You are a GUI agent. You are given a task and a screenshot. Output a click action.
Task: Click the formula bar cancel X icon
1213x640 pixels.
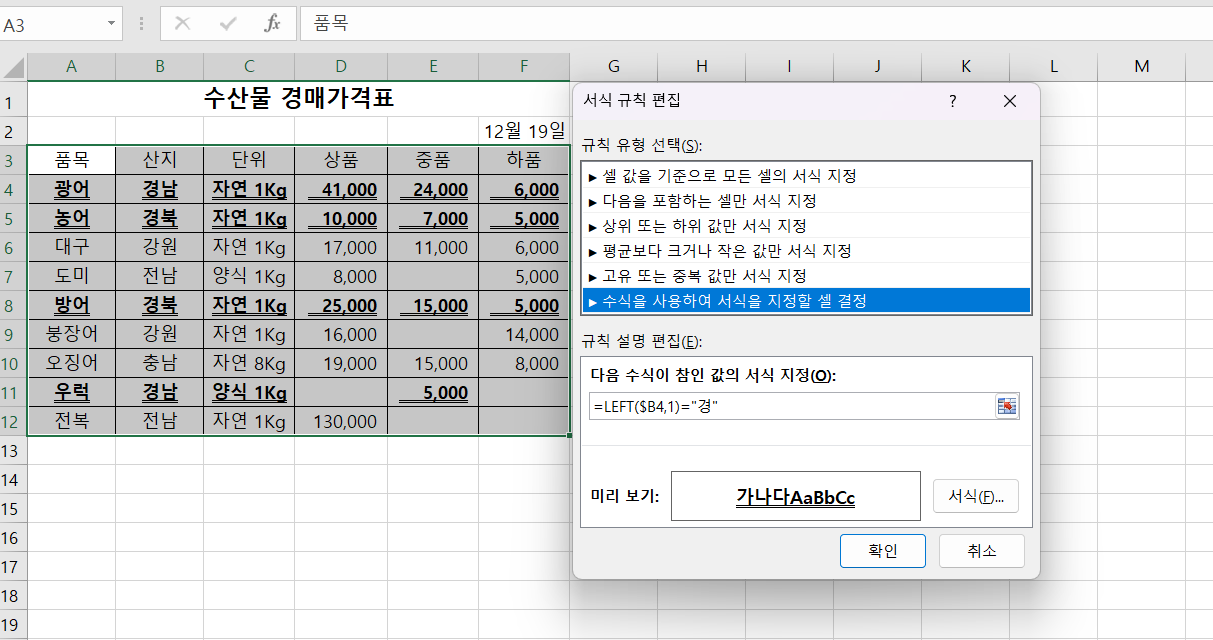(x=182, y=23)
